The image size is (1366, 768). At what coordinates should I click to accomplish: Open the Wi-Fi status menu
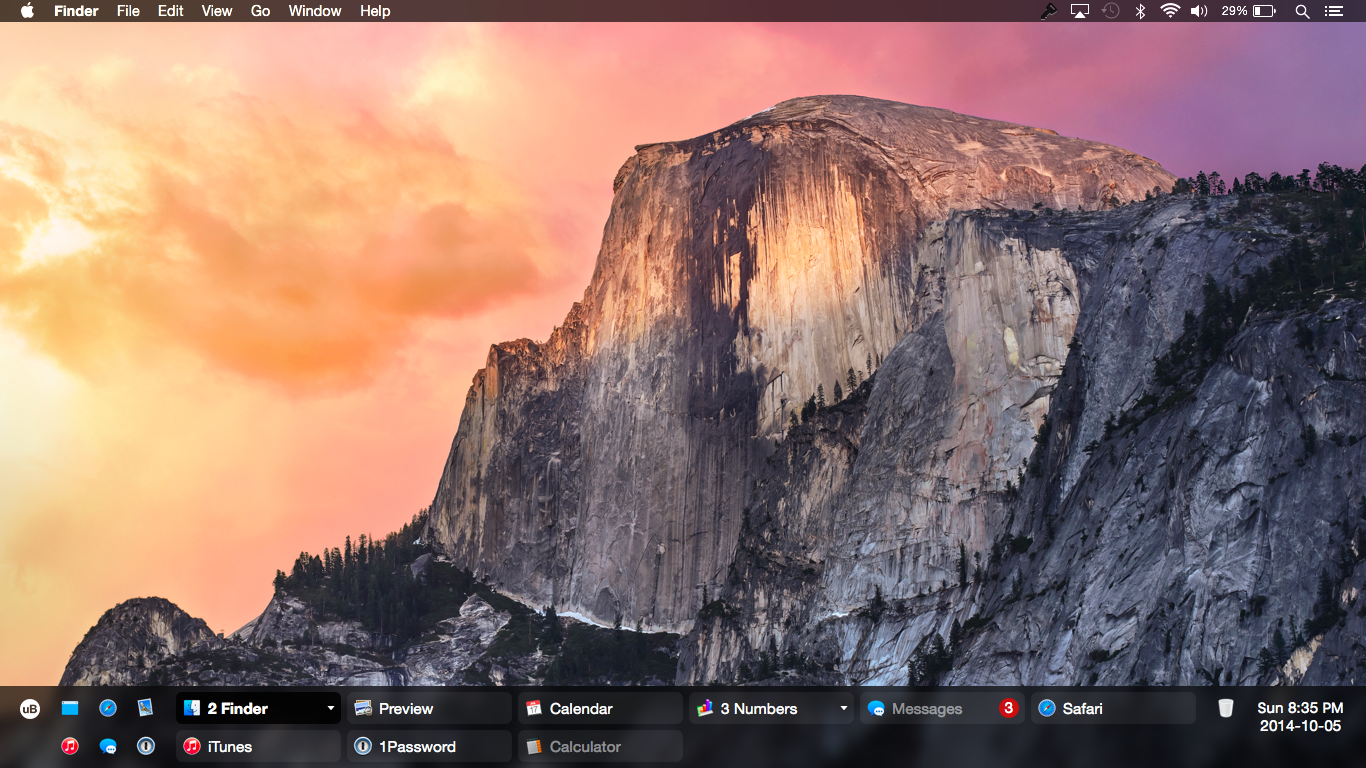tap(1170, 11)
